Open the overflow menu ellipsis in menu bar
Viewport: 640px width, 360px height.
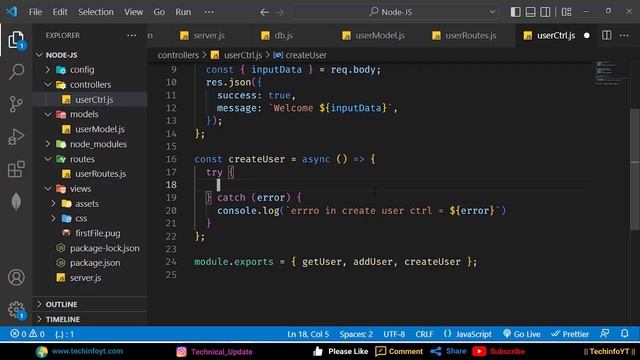click(x=209, y=12)
